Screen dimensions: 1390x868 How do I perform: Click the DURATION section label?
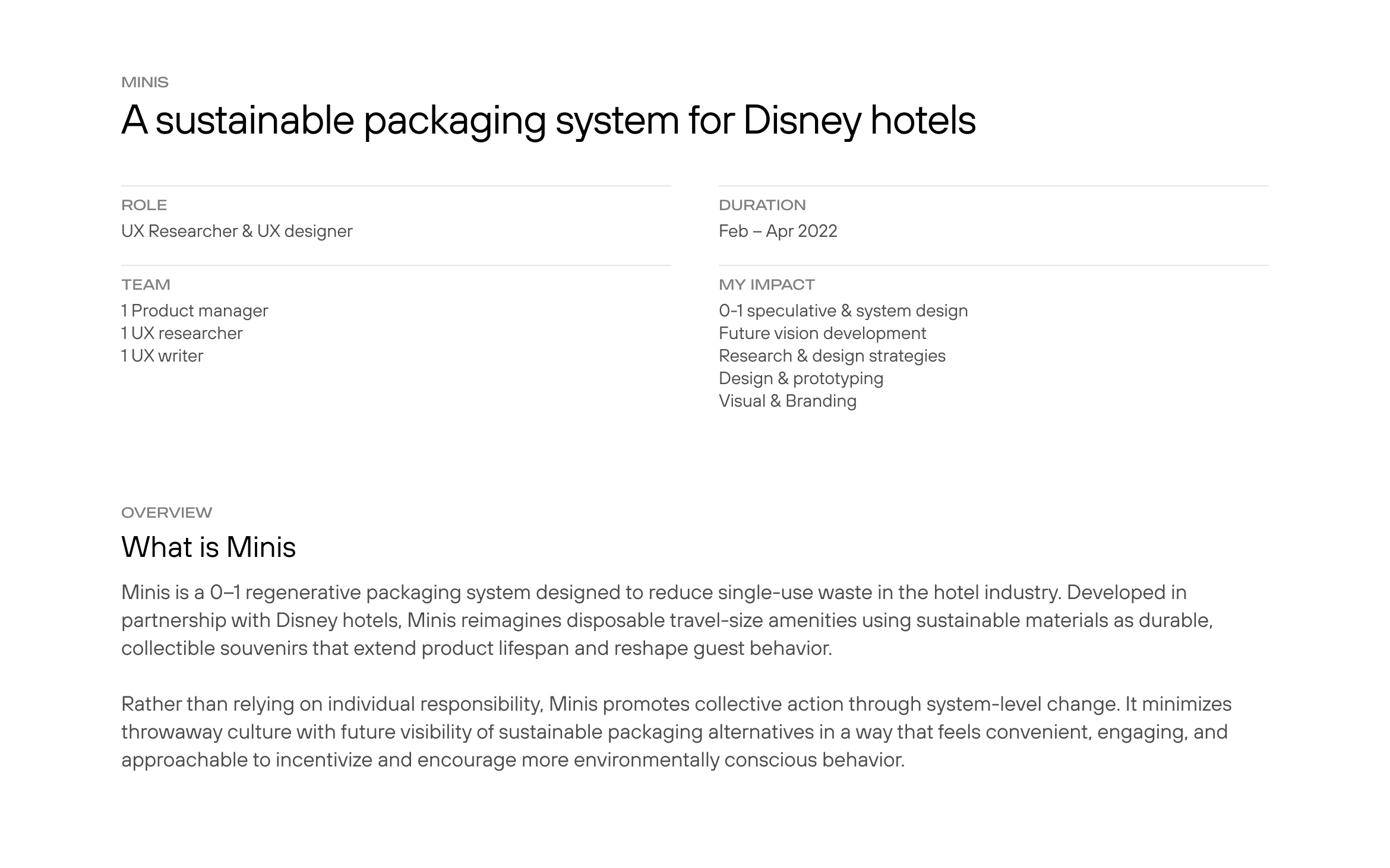762,205
